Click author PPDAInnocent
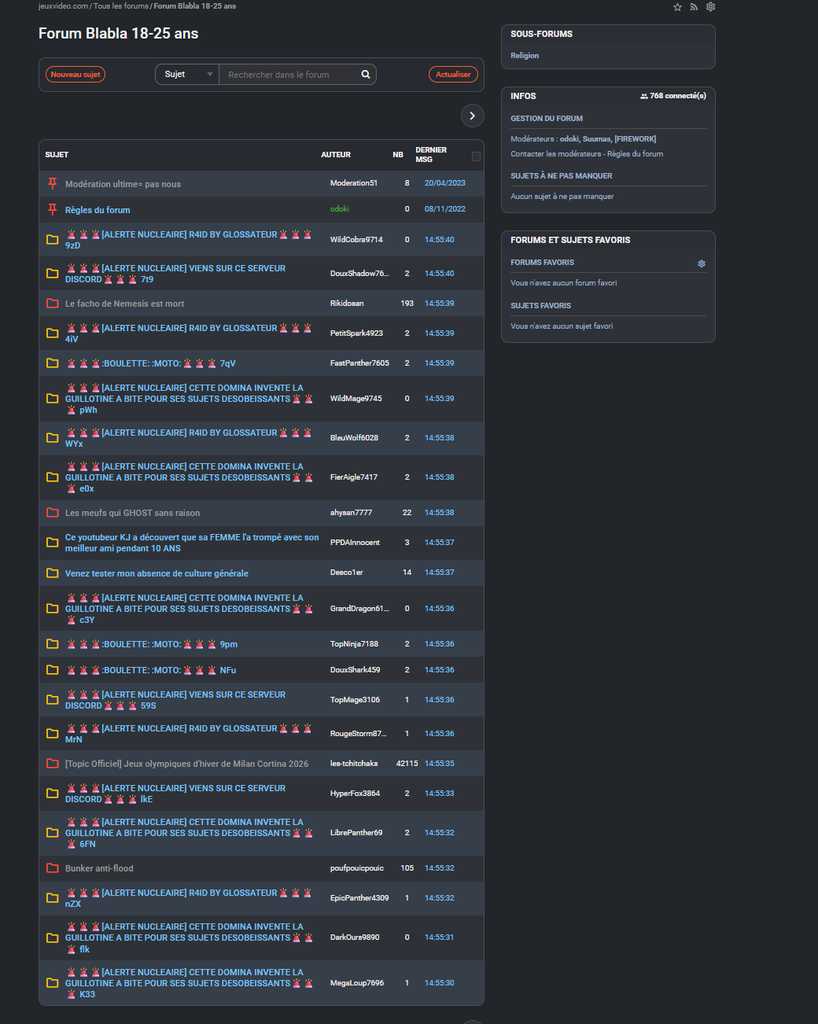This screenshot has width=818, height=1024. (354, 542)
